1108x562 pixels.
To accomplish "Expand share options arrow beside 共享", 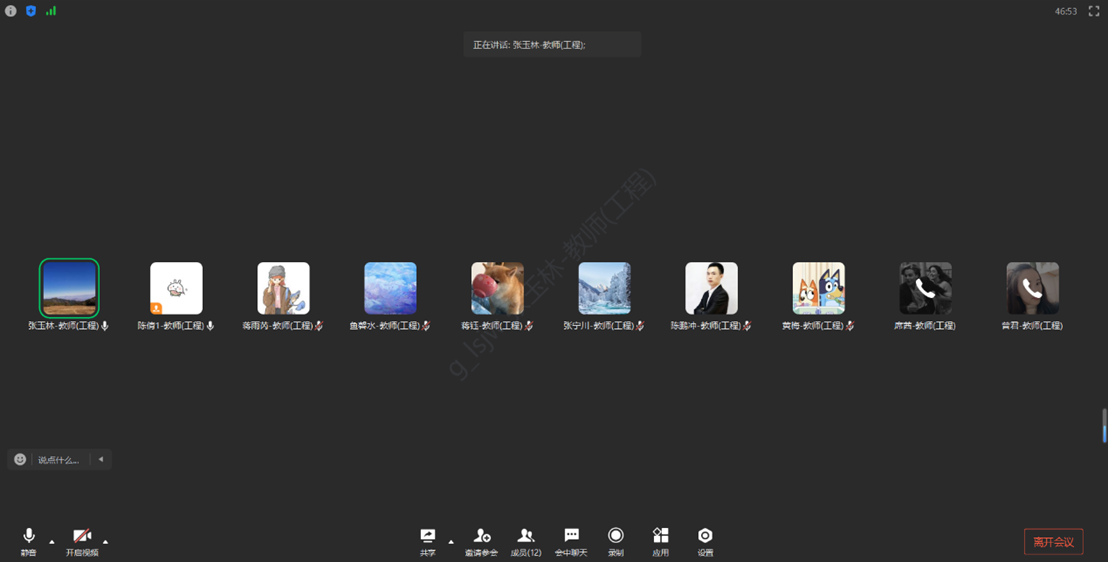I will tap(451, 542).
